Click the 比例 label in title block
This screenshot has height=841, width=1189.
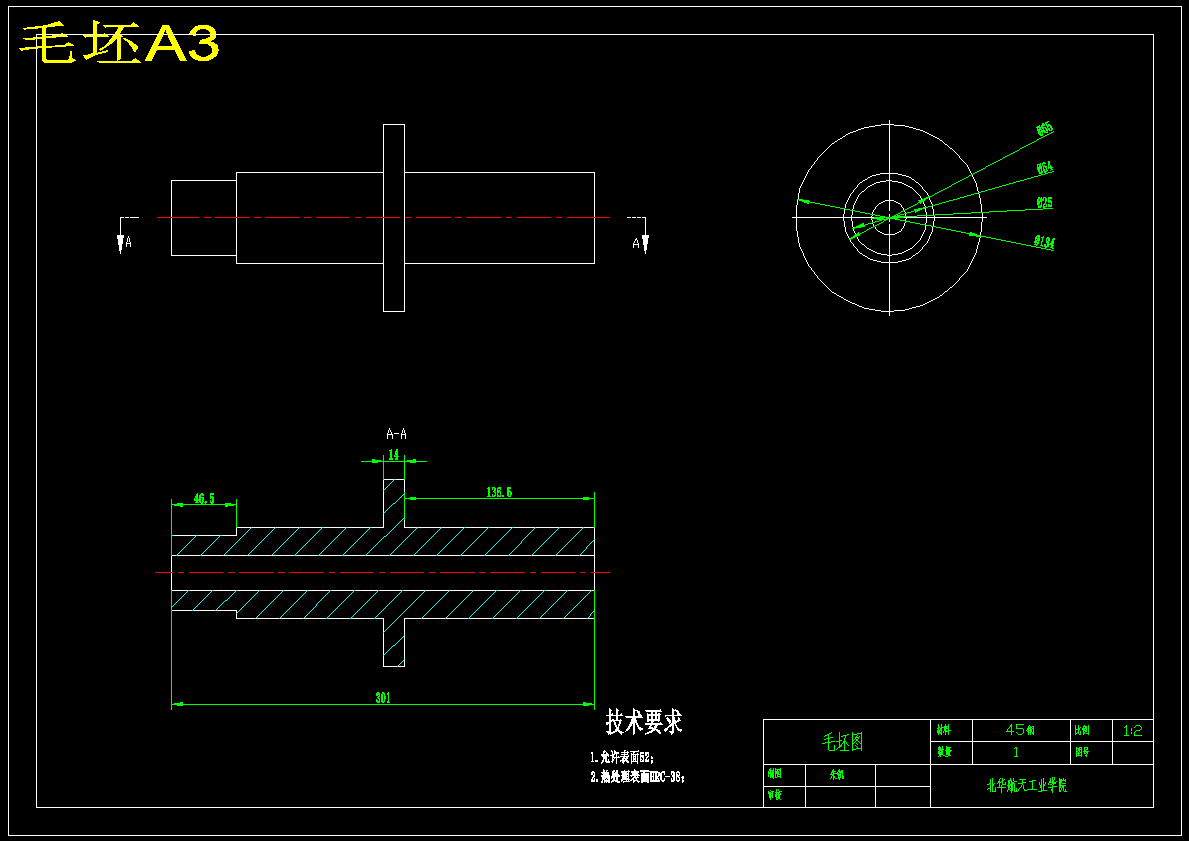point(1081,730)
